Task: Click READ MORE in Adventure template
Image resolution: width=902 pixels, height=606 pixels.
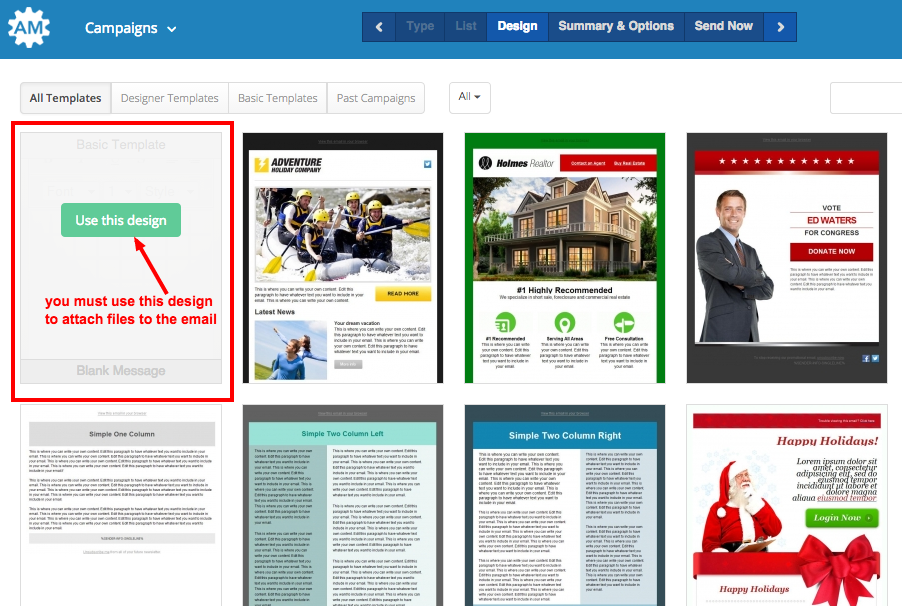Action: click(403, 294)
